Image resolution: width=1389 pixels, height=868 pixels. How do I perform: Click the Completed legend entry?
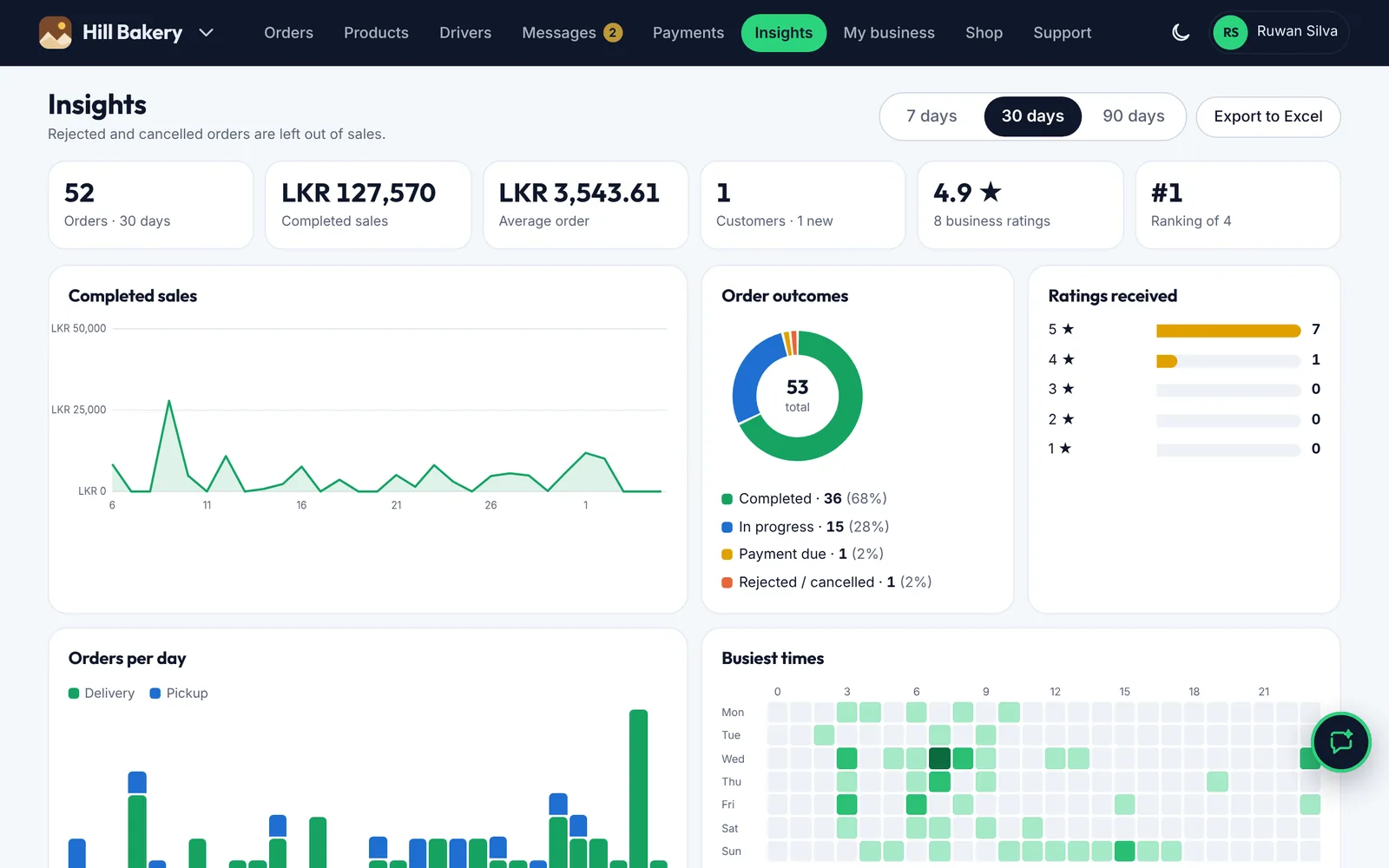point(804,499)
